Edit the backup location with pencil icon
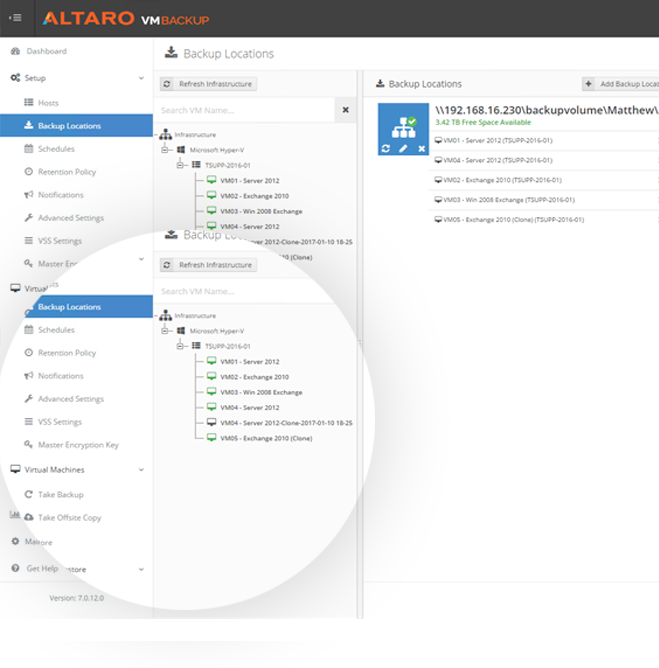The height and width of the screenshot is (668, 659). point(403,149)
